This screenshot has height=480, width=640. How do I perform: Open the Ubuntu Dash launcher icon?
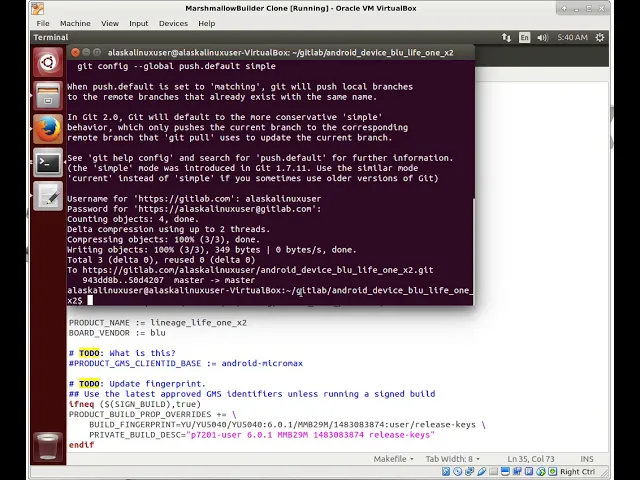pos(48,62)
